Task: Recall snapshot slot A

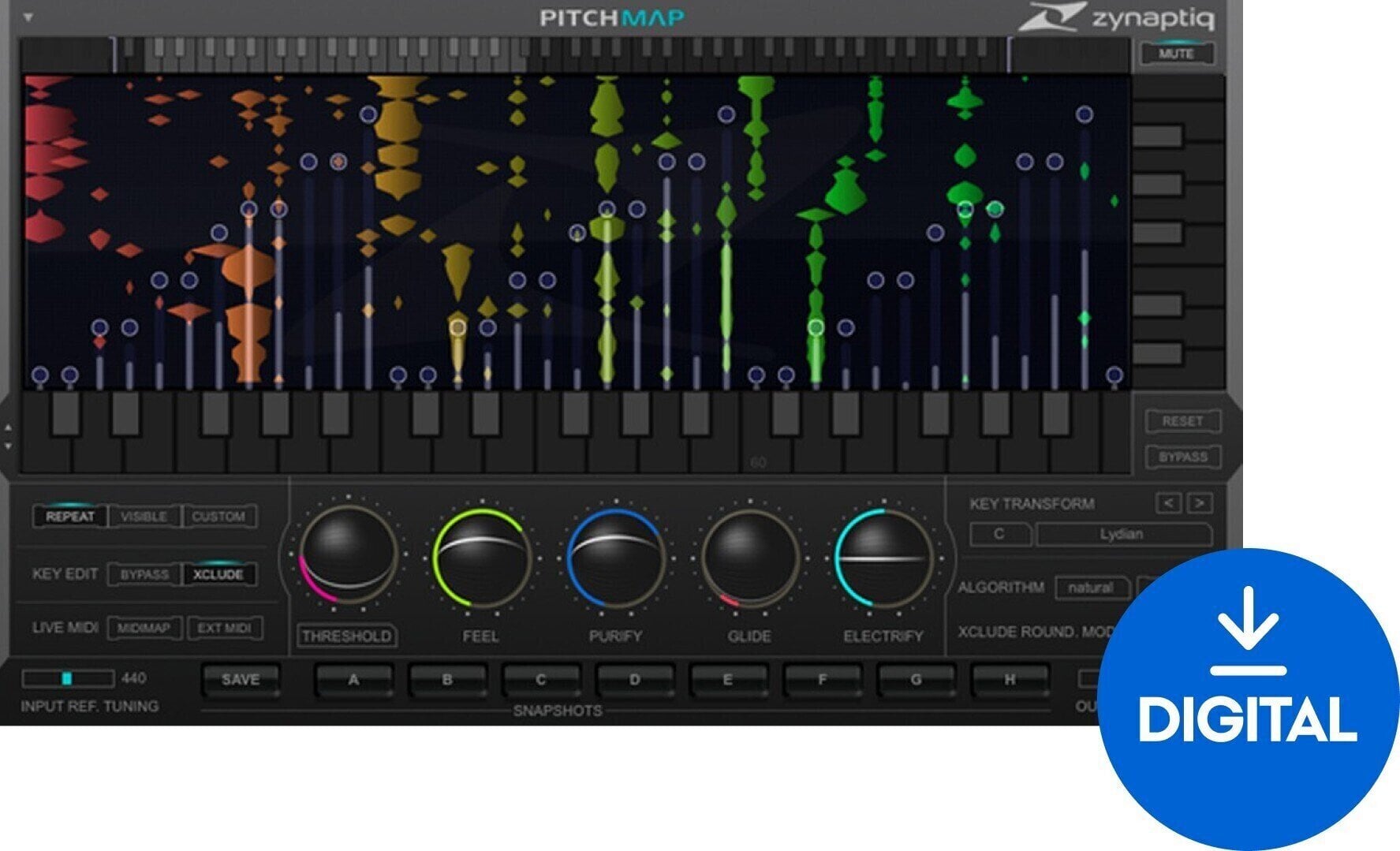Action: [353, 677]
